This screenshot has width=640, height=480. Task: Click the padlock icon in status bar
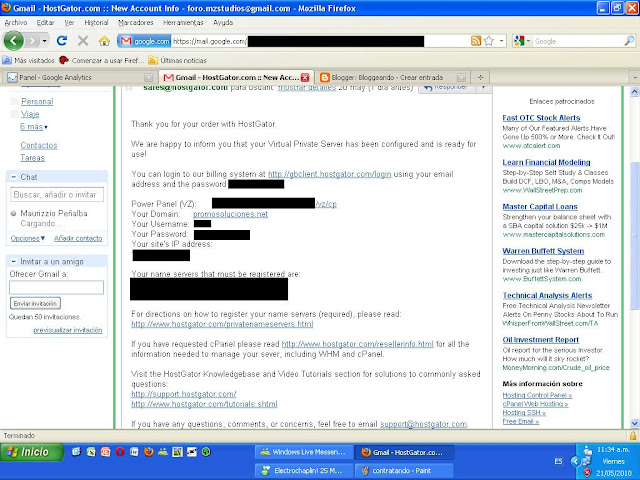[x=633, y=436]
